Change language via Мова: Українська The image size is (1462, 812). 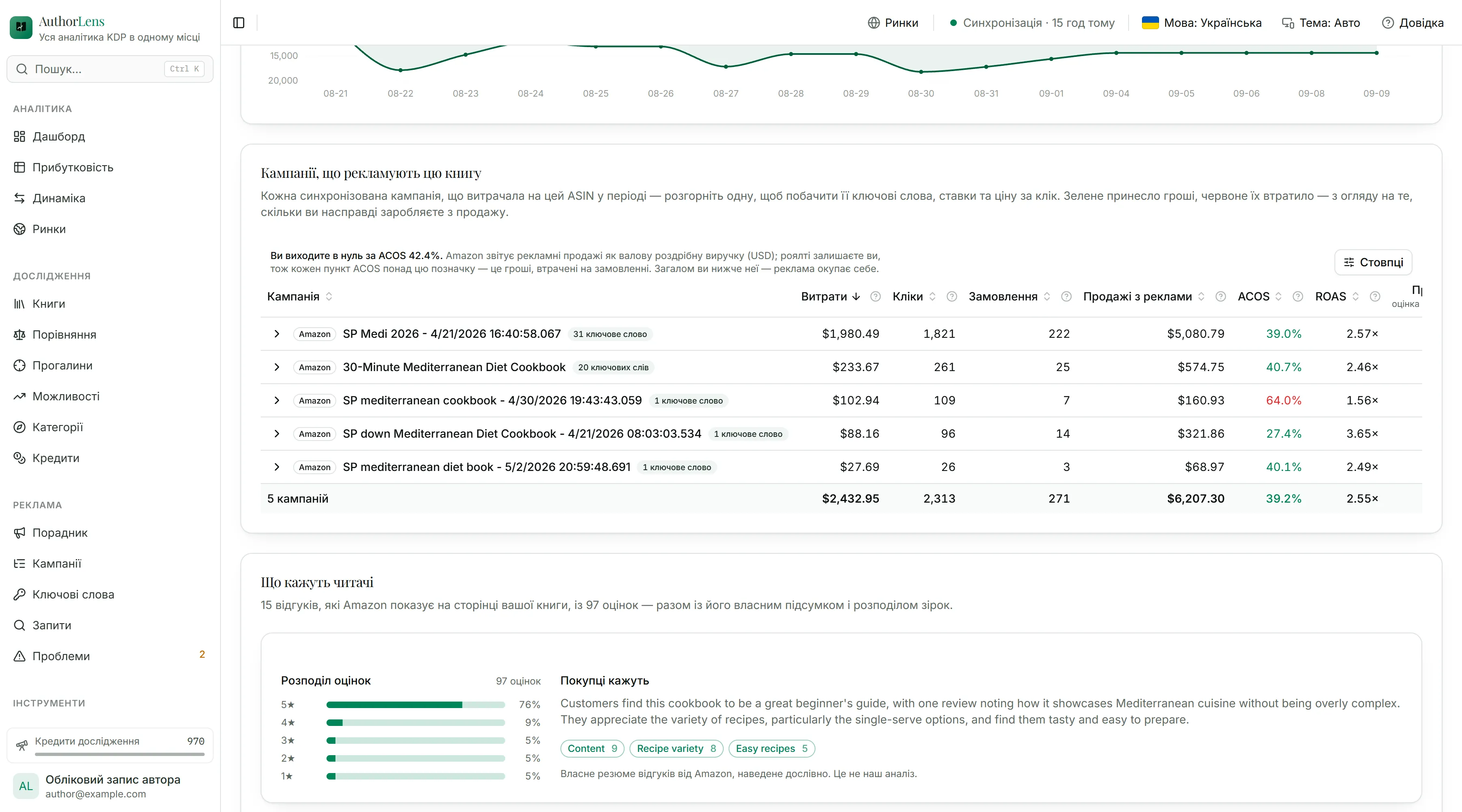click(1202, 23)
